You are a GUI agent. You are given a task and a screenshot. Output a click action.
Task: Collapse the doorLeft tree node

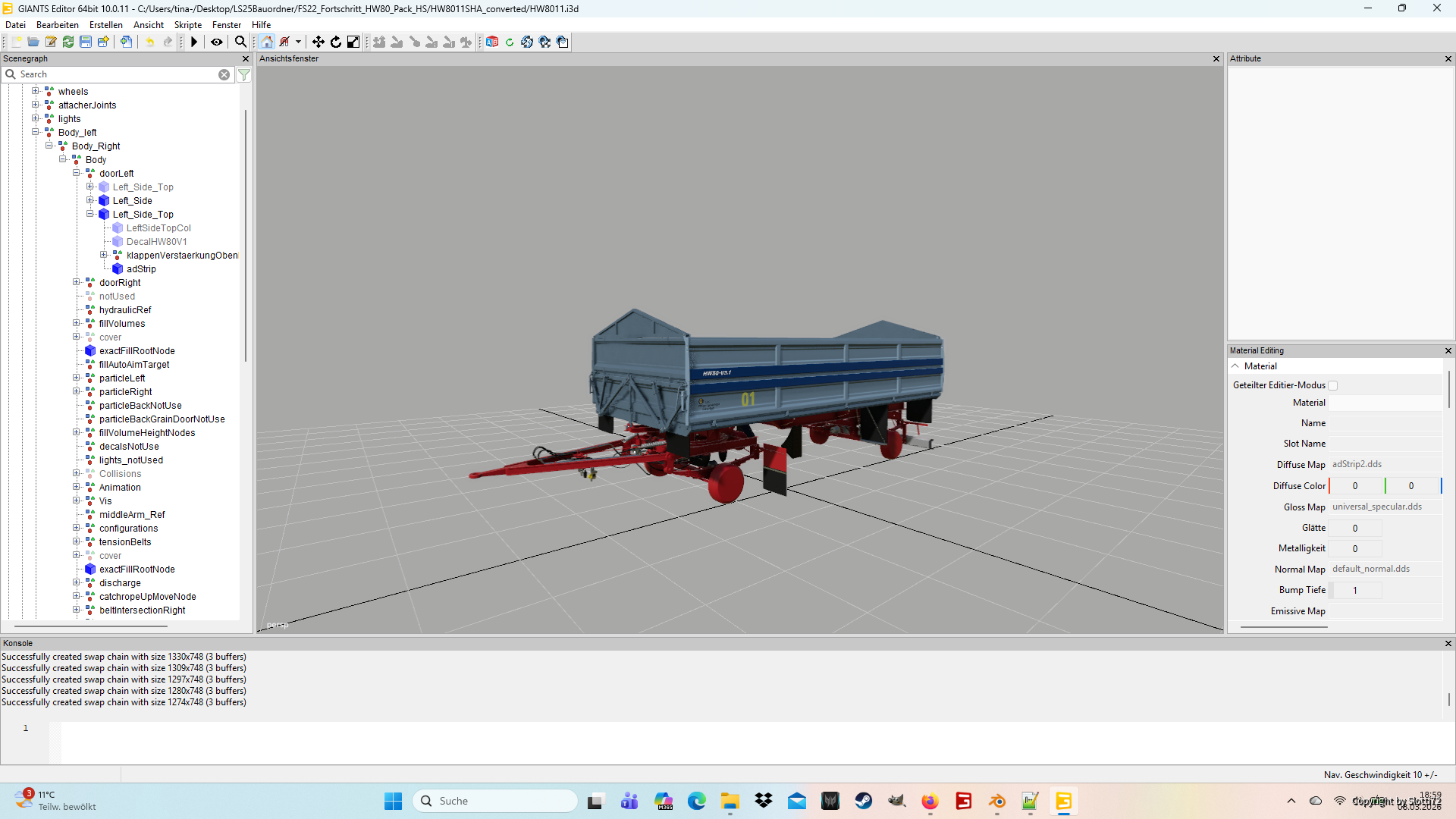click(77, 173)
